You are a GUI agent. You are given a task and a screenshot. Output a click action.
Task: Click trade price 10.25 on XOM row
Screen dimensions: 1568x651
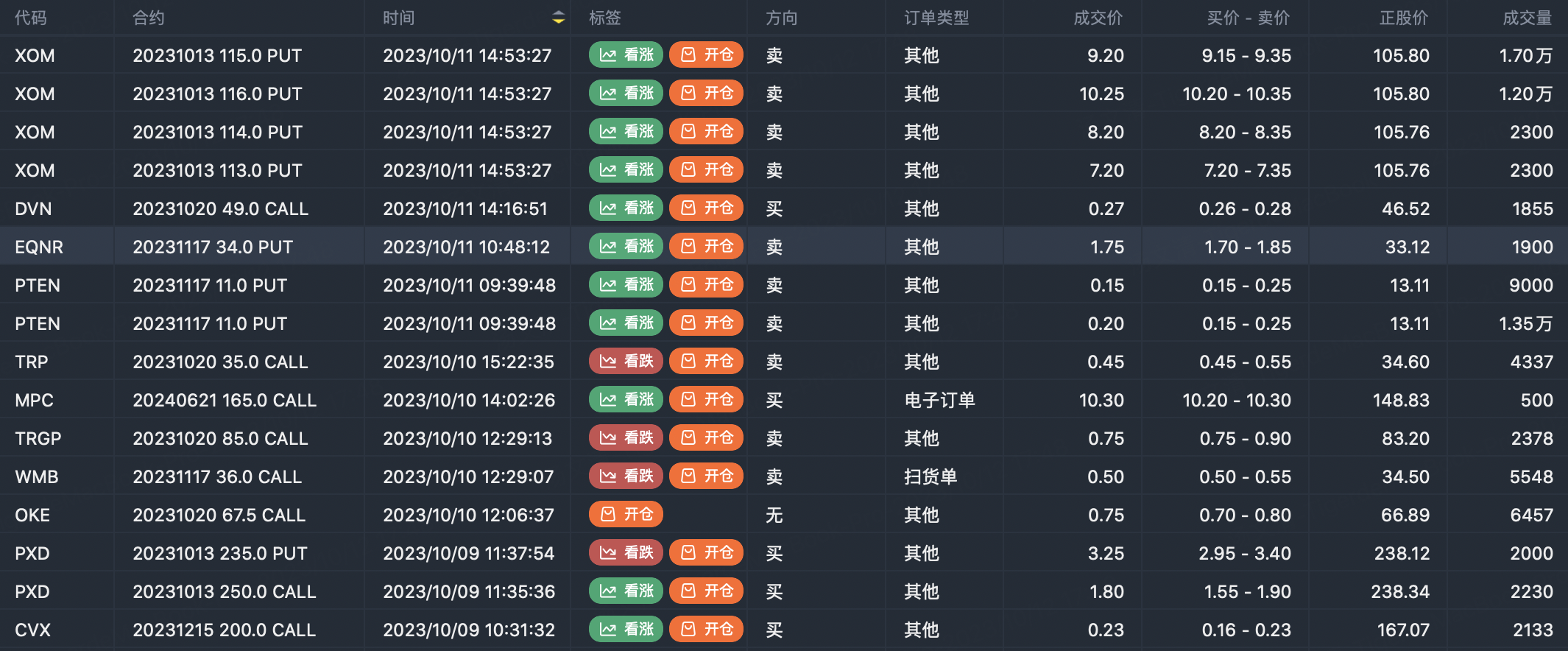(x=1101, y=94)
